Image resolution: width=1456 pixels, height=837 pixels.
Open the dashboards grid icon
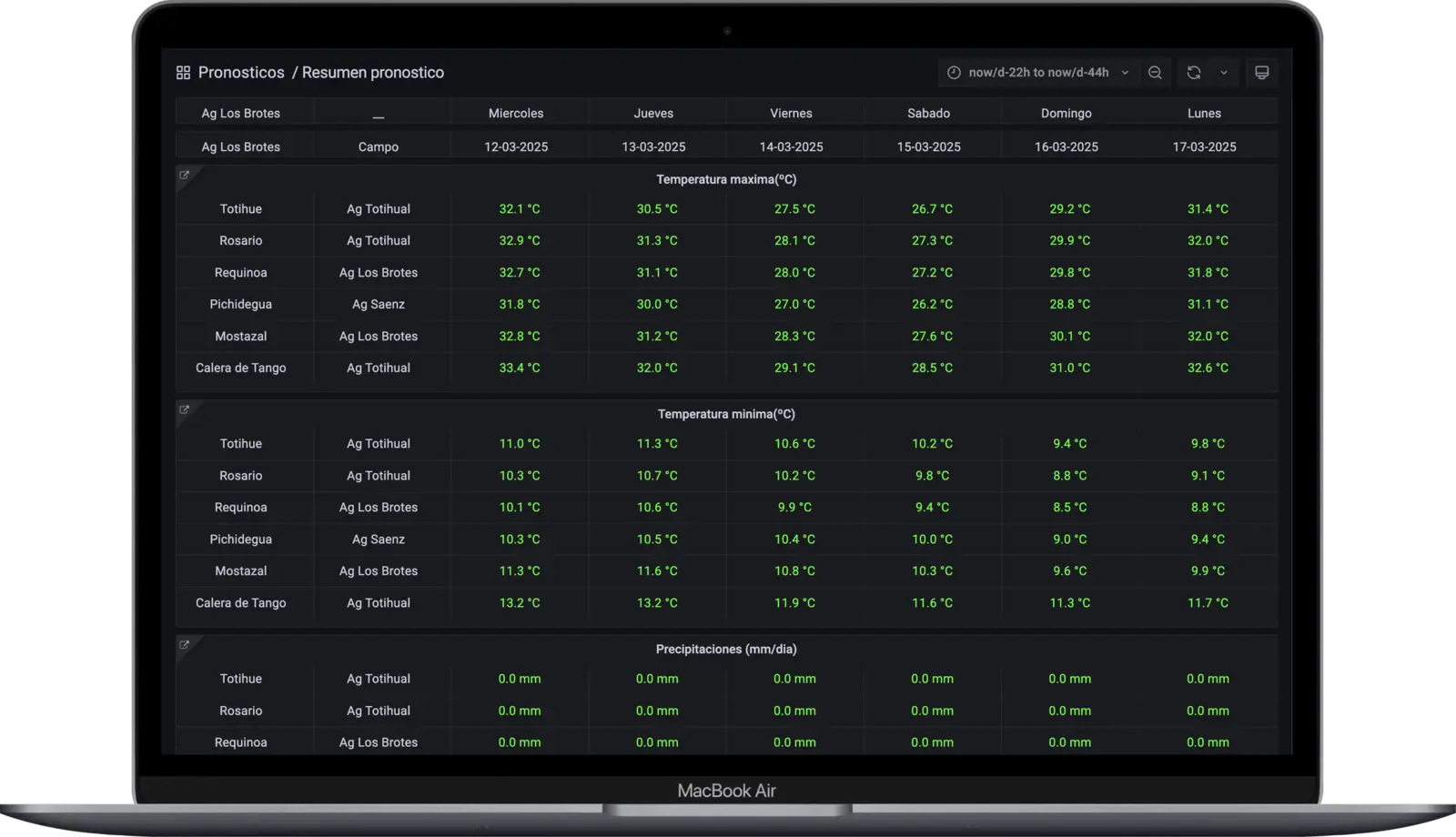point(183,73)
